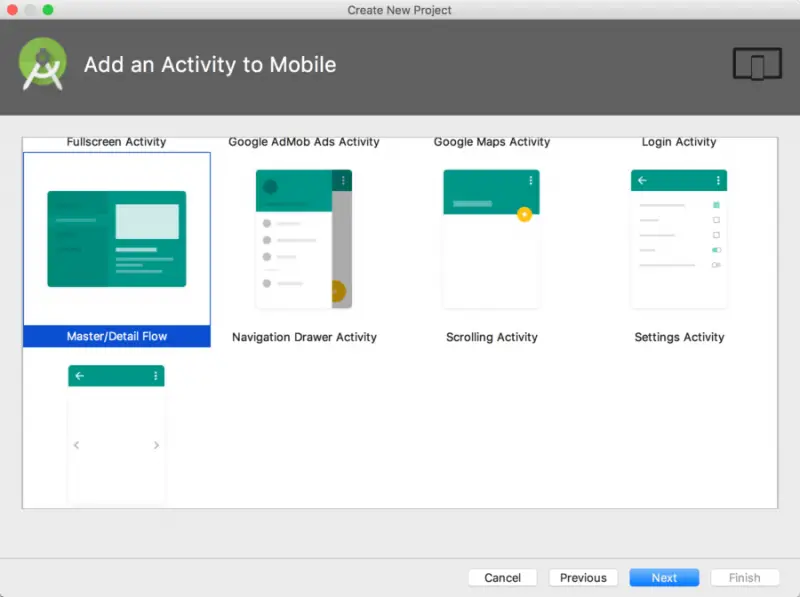Choose the Navigation Drawer Activity preview
The height and width of the screenshot is (597, 800).
point(304,239)
